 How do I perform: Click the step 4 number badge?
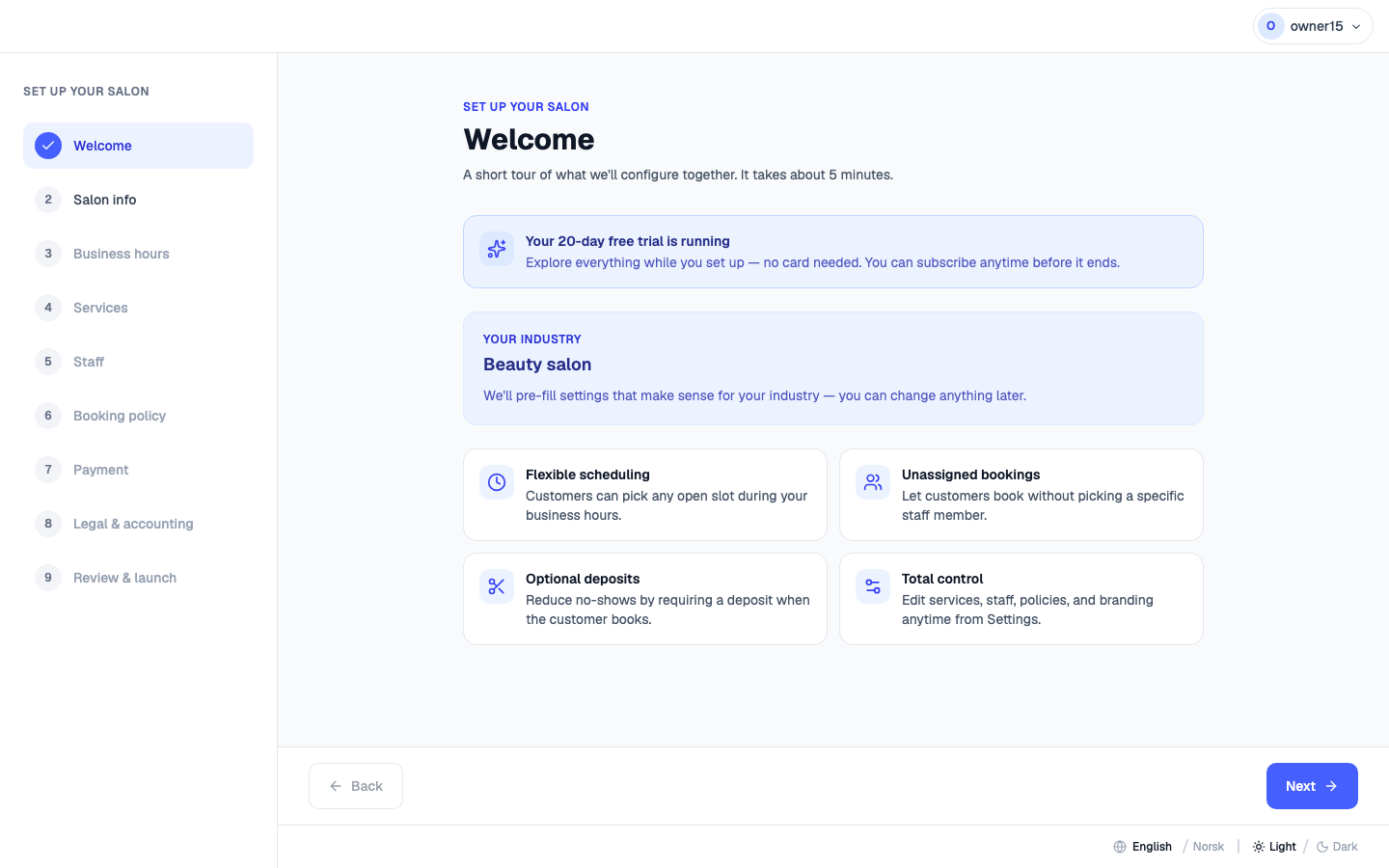[x=48, y=308]
